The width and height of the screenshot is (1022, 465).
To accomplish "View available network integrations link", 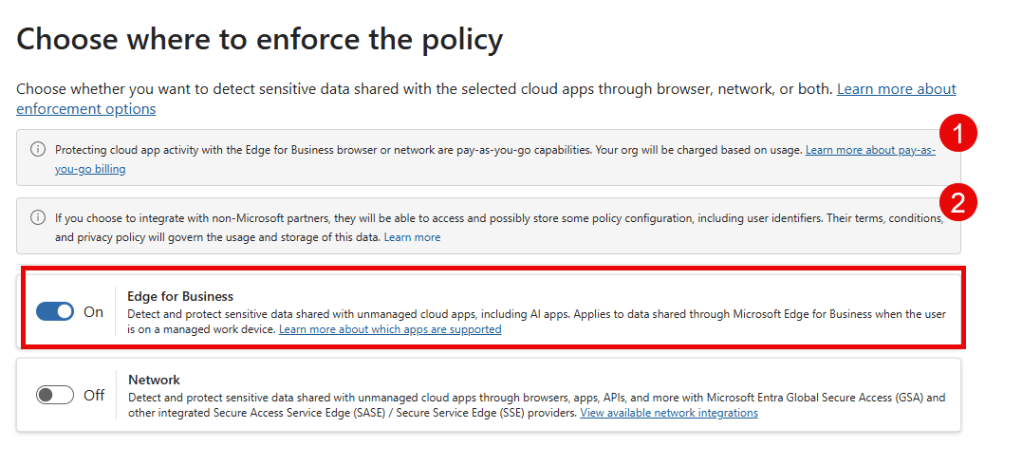I will [668, 413].
